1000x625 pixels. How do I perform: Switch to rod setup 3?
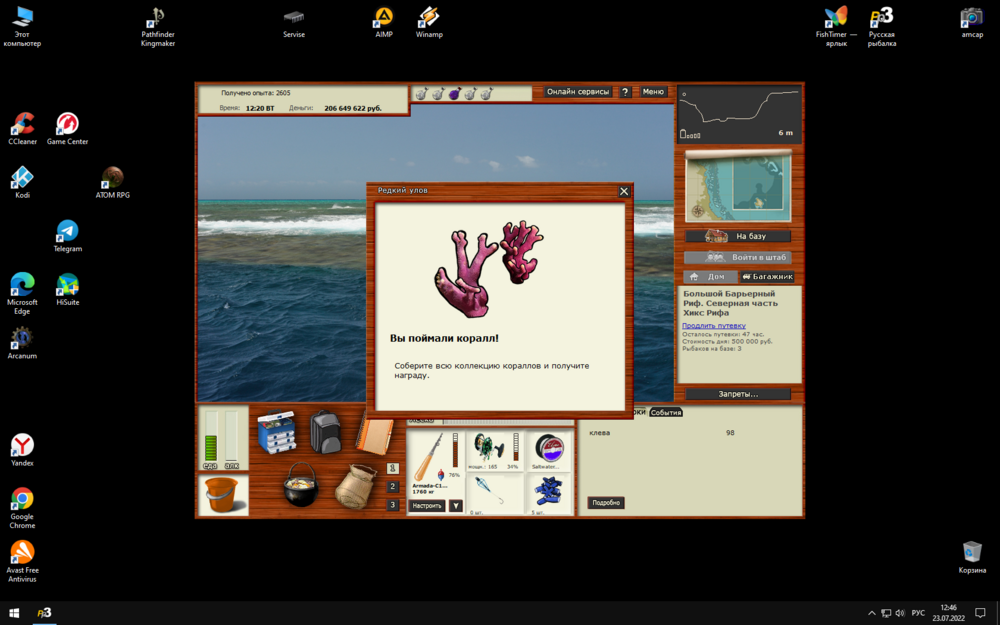[x=393, y=505]
